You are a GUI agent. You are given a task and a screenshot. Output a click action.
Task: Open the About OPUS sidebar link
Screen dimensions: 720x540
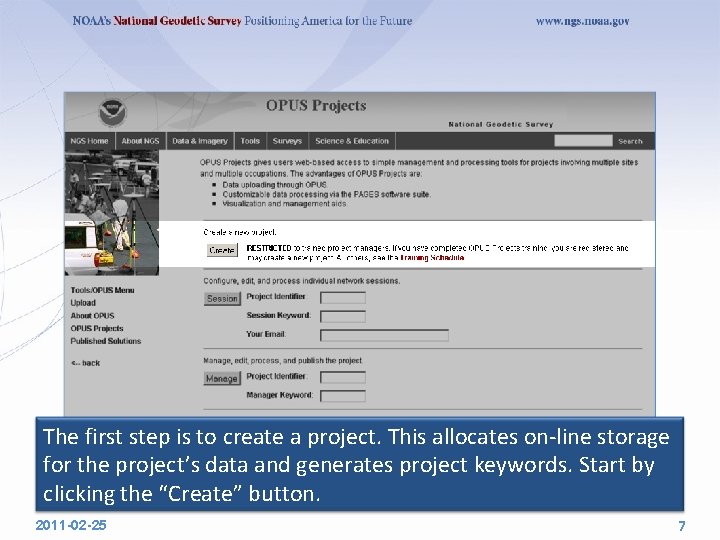[x=92, y=315]
